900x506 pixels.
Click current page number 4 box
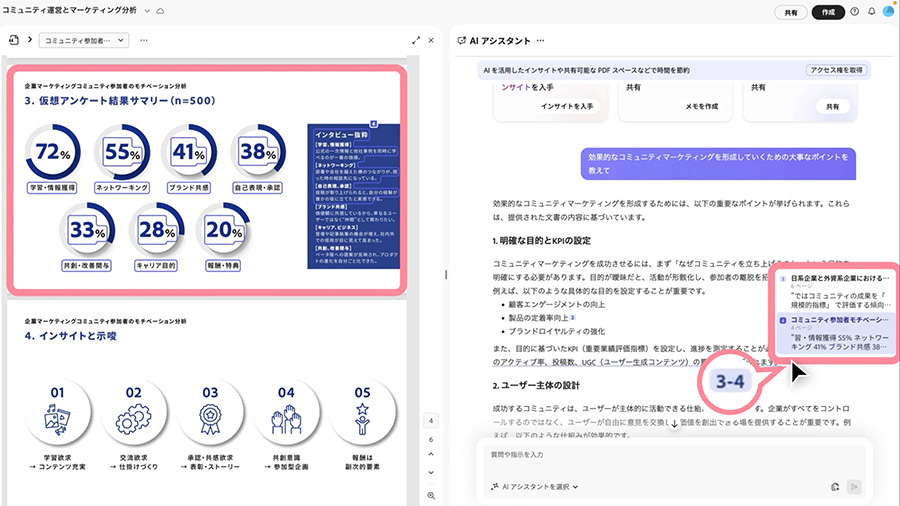(431, 421)
